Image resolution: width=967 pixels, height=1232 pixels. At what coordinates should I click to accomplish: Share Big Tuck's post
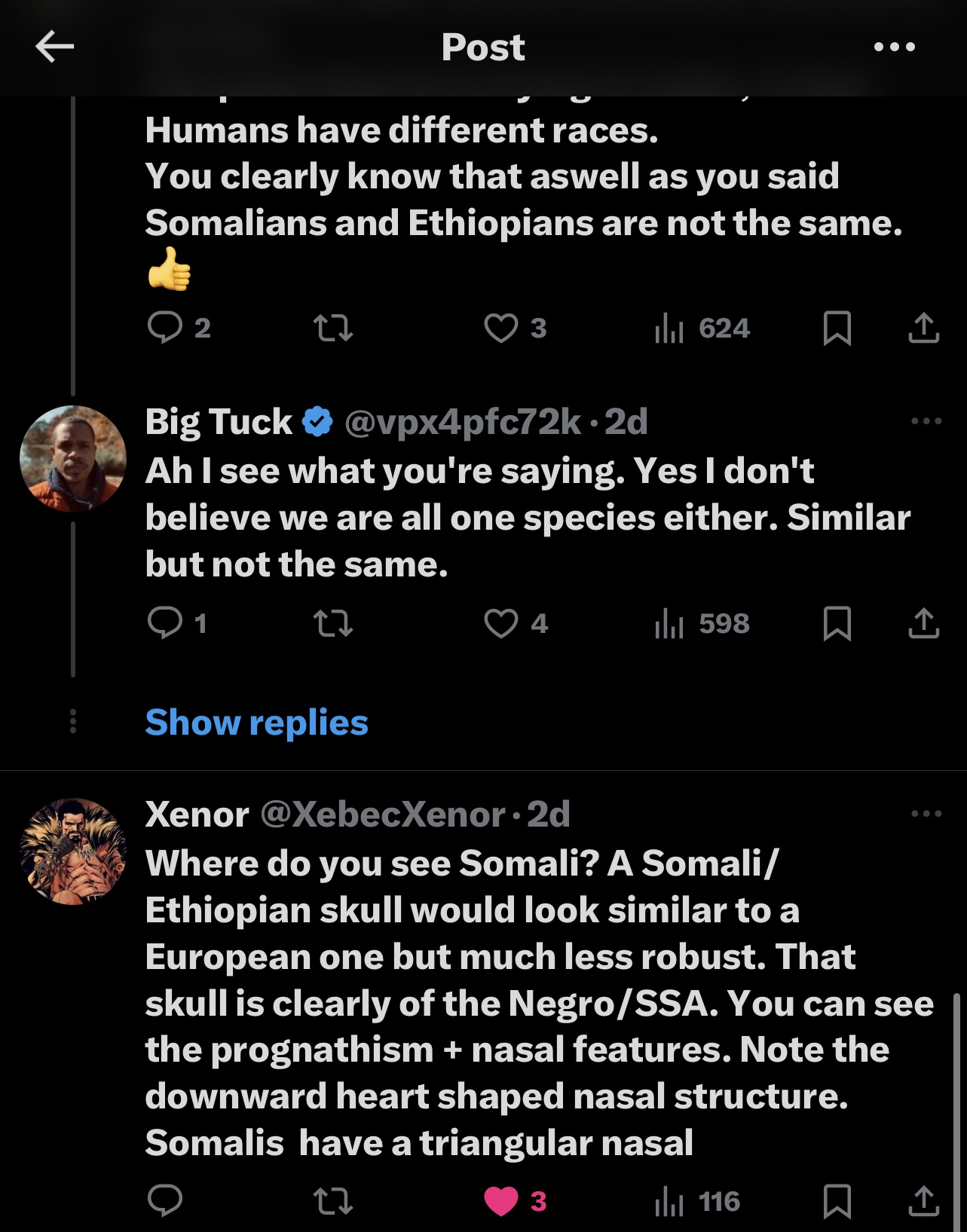pyautogui.click(x=923, y=623)
